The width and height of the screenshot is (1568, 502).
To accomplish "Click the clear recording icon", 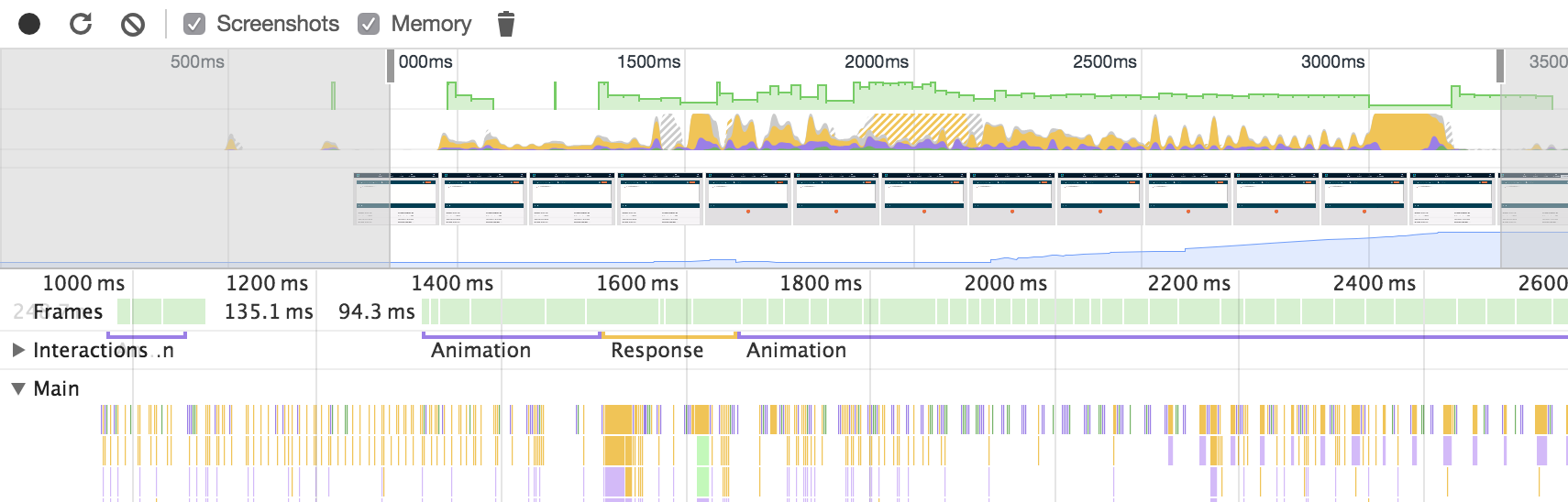I will [x=133, y=24].
